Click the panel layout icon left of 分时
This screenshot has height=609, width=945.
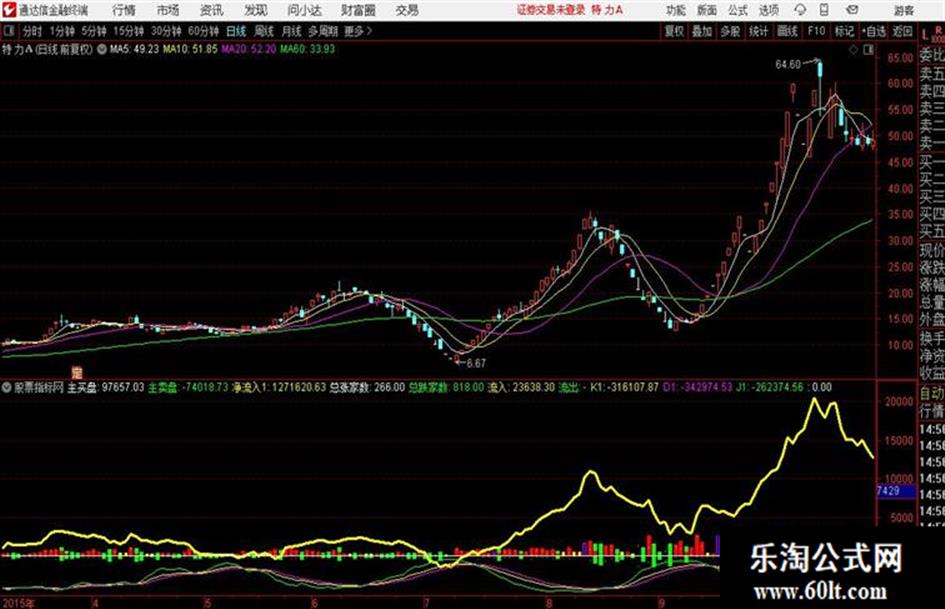(8, 31)
